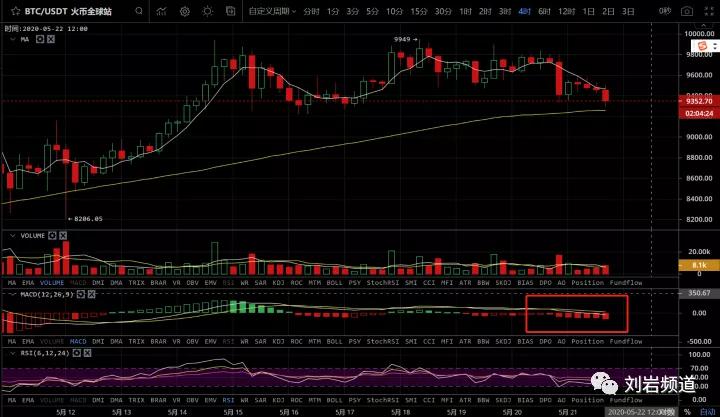
Task: Choose EMA in the row below the RSI panel
Action: click(28, 400)
